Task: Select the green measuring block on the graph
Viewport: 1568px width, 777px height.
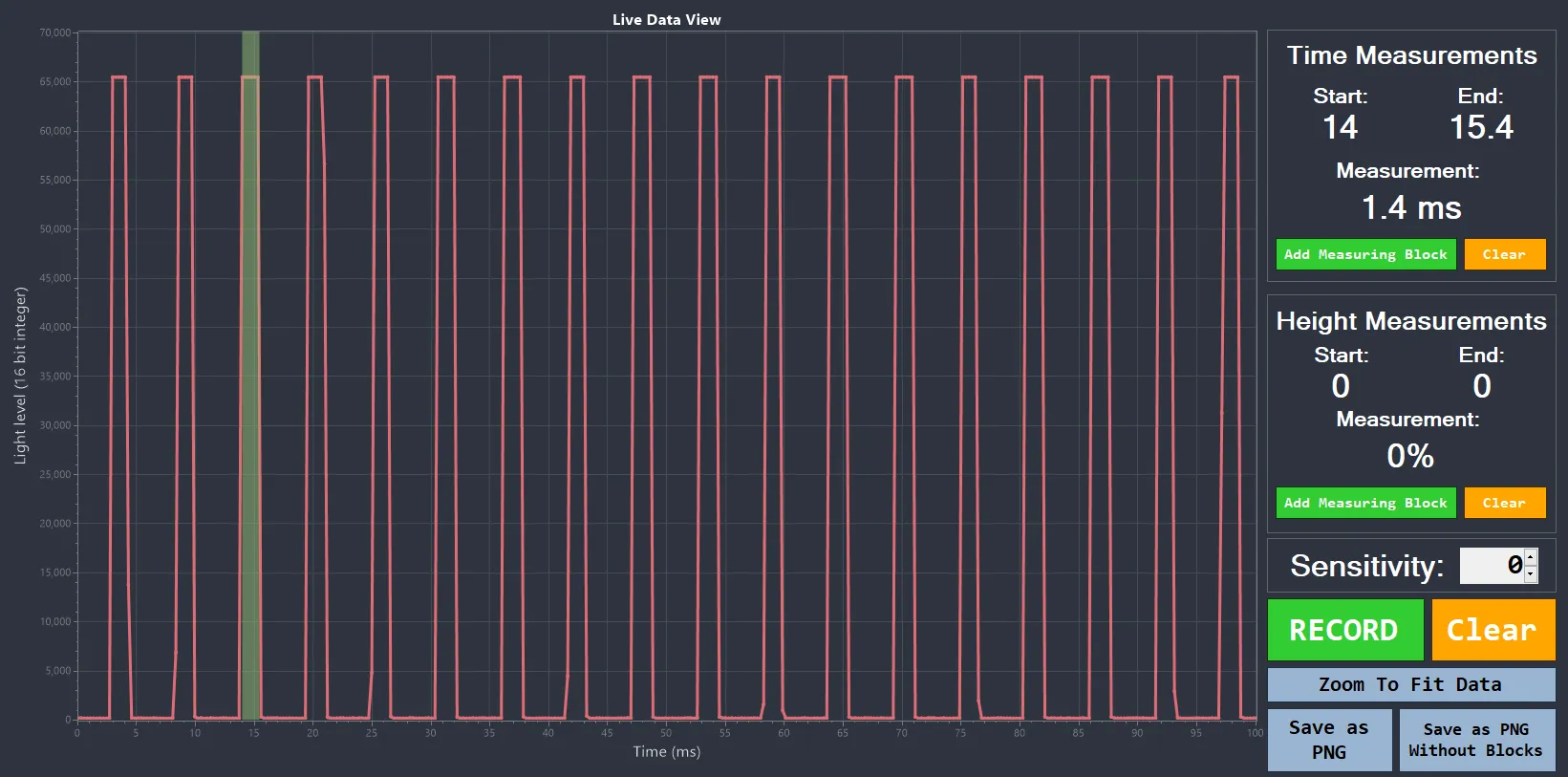Action: point(250,382)
